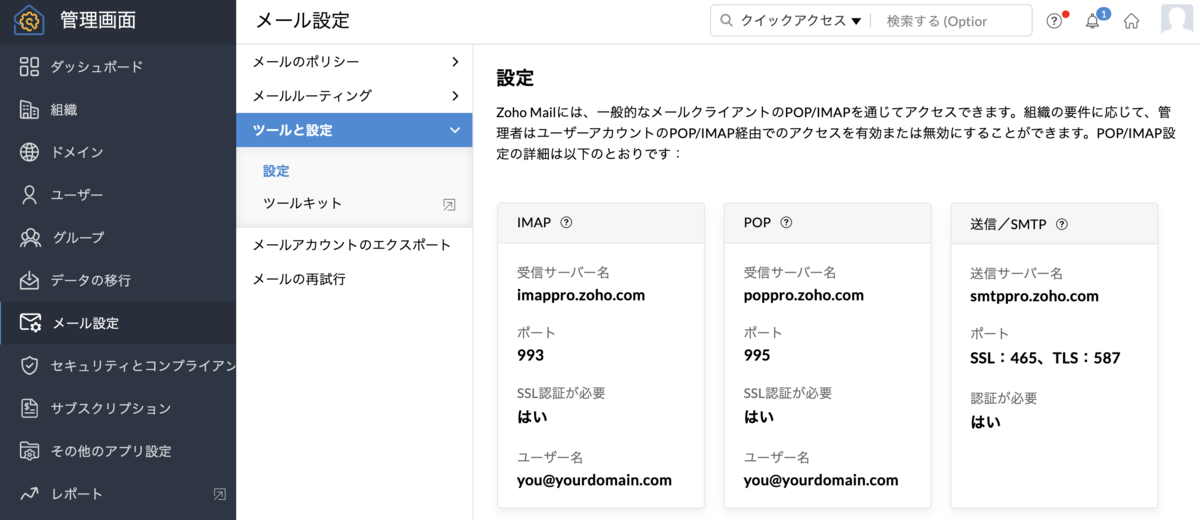Expand メールのポリシー chevron
Viewport: 1200px width, 520px height.
[x=455, y=62]
